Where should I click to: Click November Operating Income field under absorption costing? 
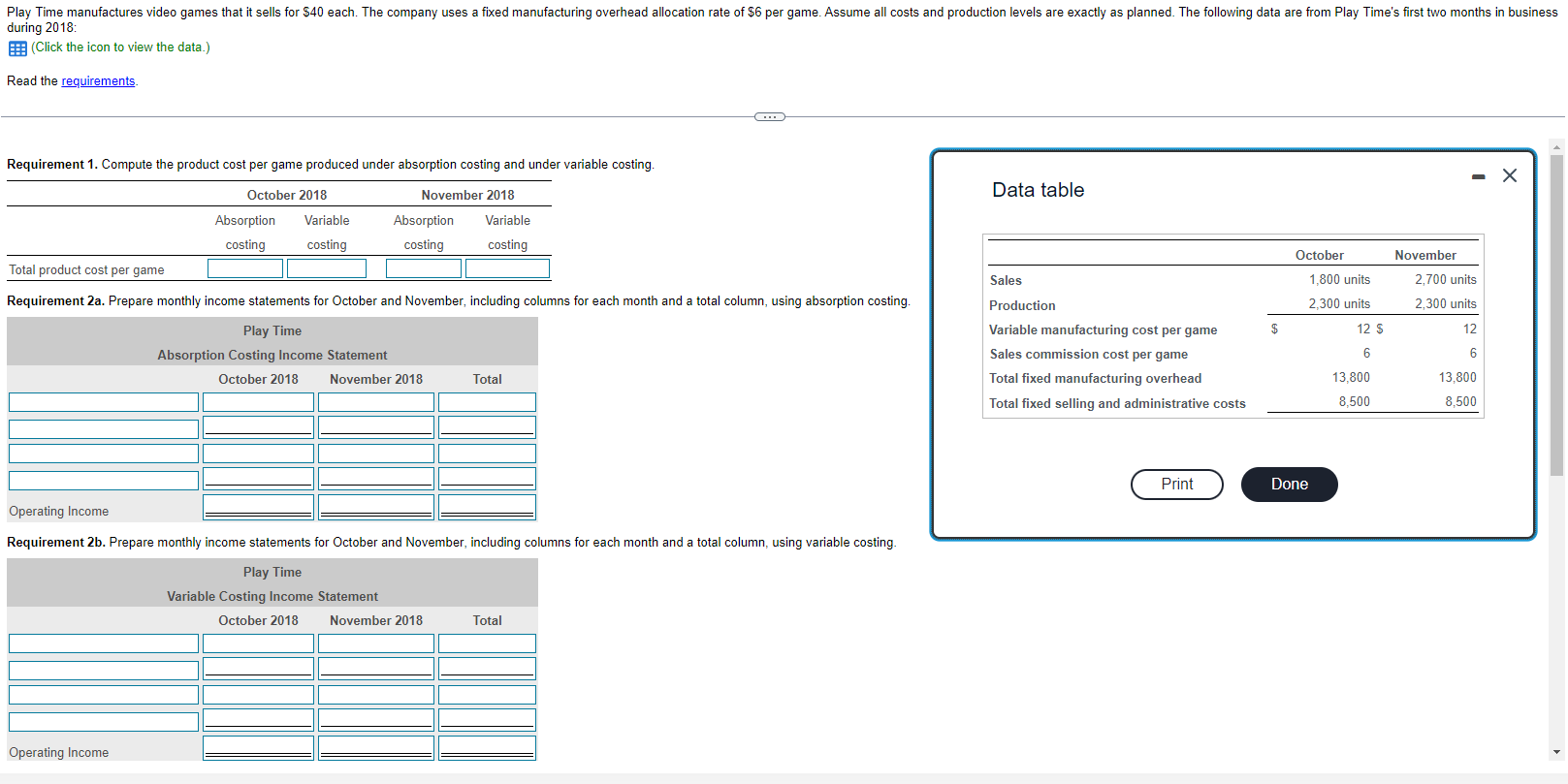tap(376, 507)
